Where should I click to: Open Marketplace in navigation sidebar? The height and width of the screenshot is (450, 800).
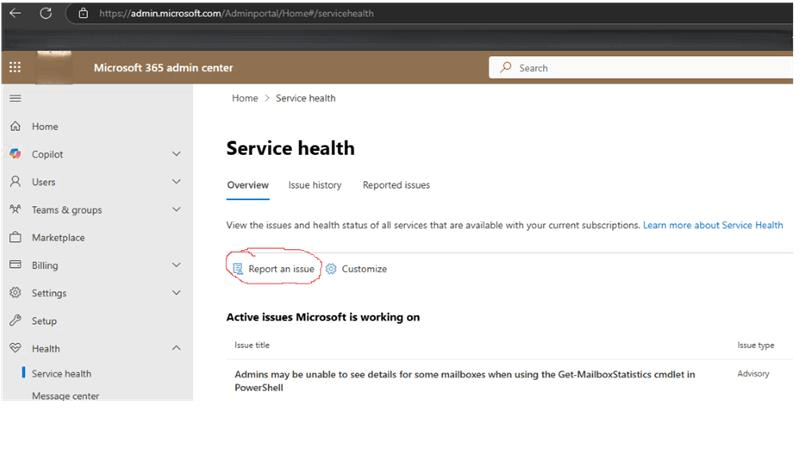pyautogui.click(x=58, y=237)
